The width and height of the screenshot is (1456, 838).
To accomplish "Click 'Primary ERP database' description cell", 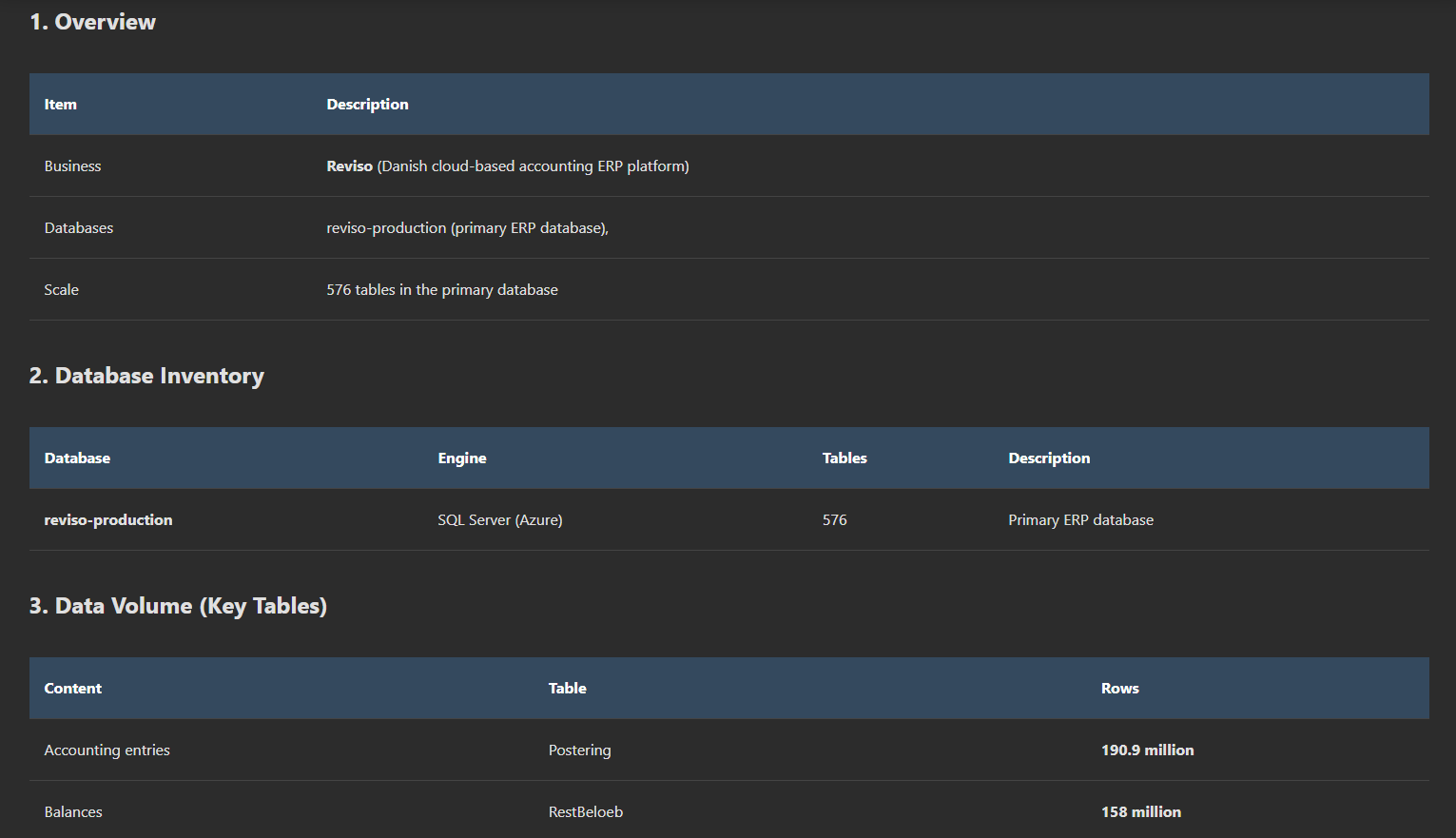I will [x=1081, y=520].
